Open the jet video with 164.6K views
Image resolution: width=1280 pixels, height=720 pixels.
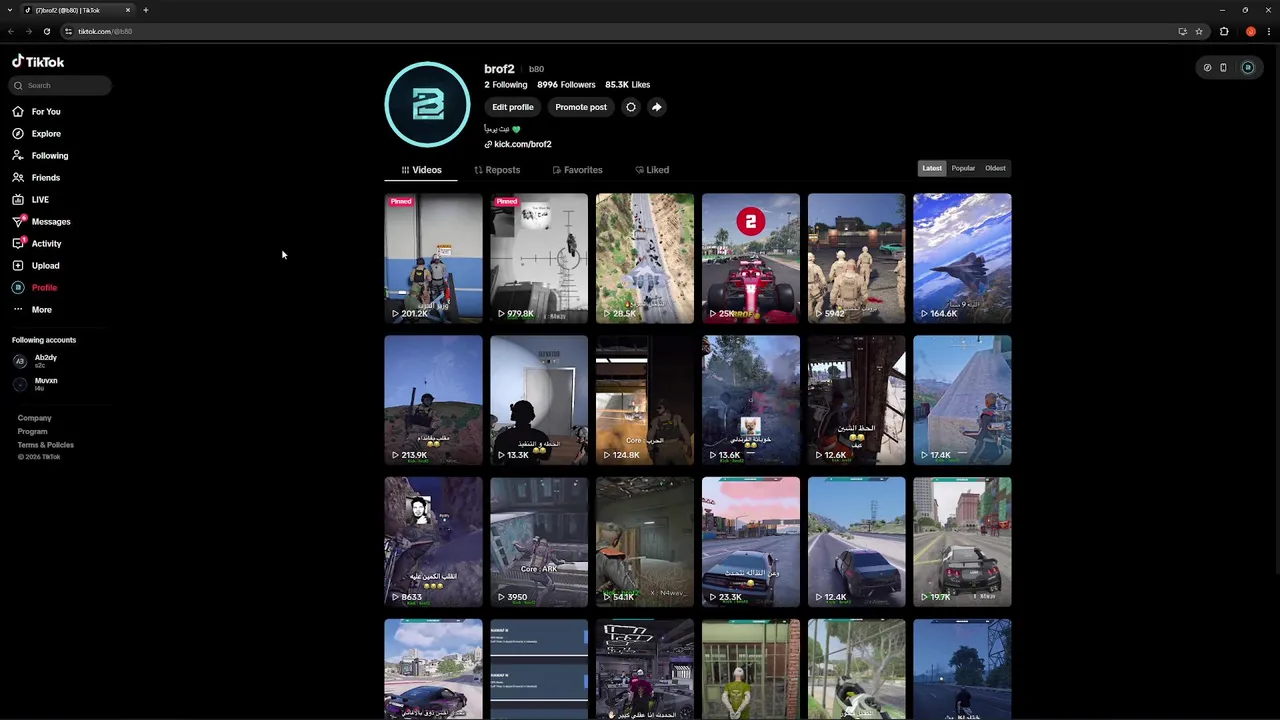[962, 258]
